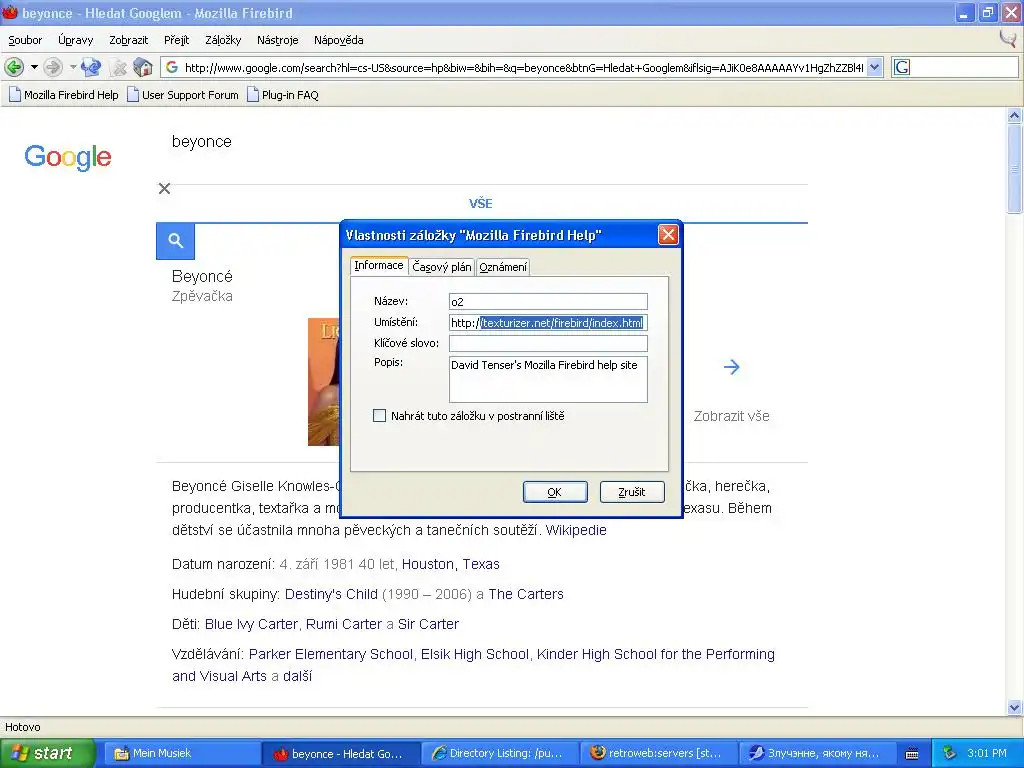Click the system tray icon beside the clock
The width and height of the screenshot is (1024, 768).
tap(950, 753)
